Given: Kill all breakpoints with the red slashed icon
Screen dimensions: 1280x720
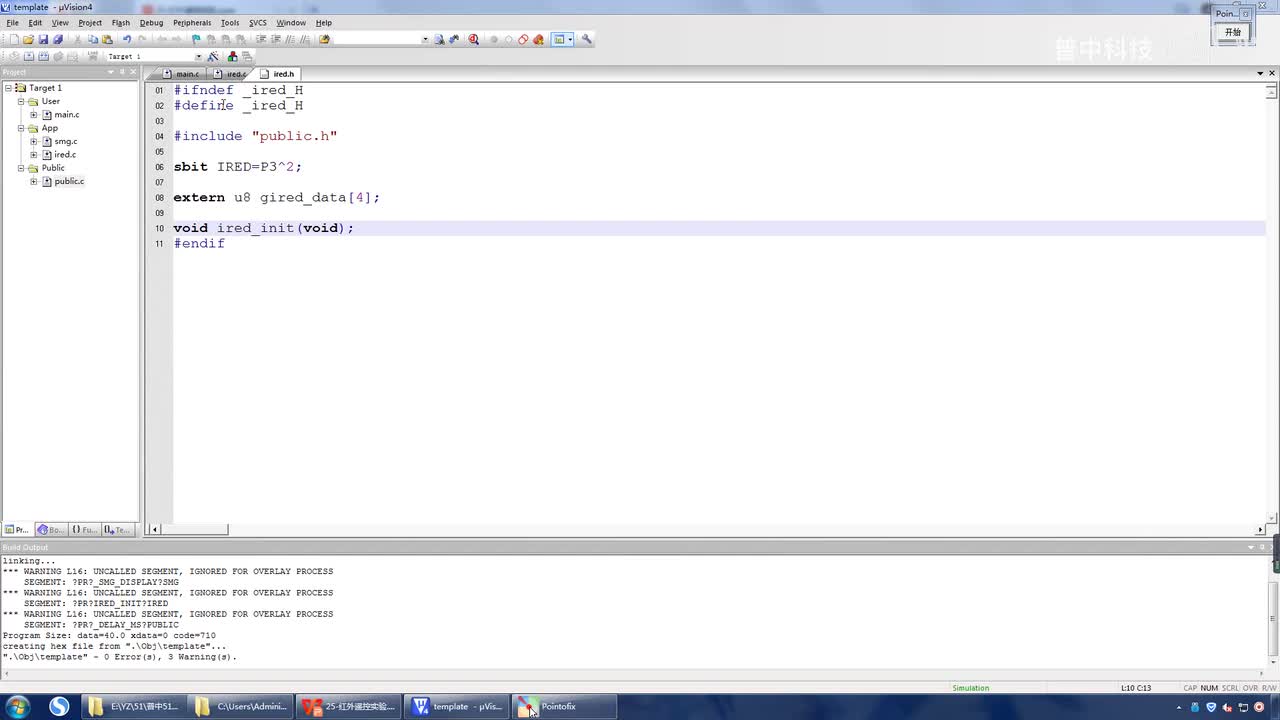Looking at the screenshot, I should pyautogui.click(x=538, y=40).
